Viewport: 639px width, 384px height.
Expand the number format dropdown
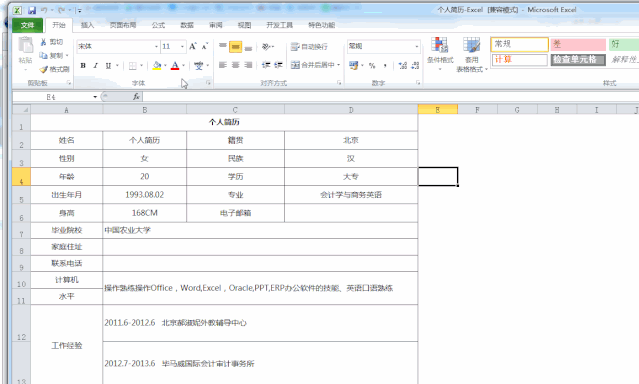pyautogui.click(x=416, y=46)
